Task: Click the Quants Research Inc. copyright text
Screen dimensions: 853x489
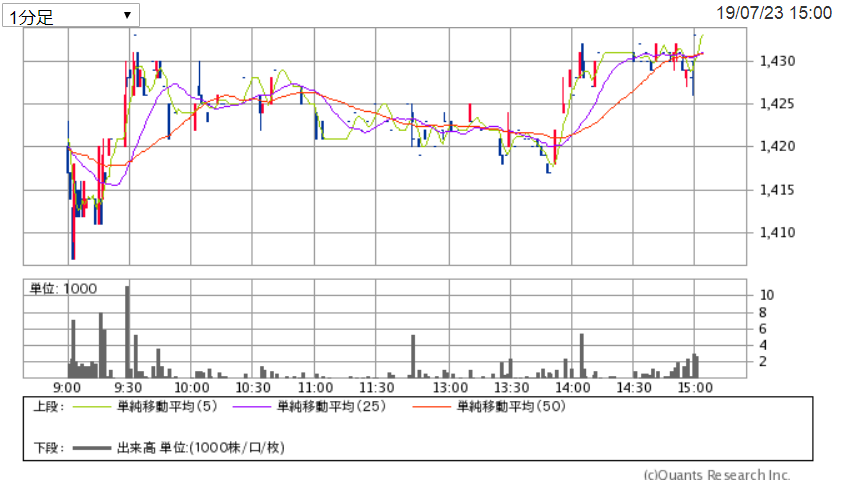Action: coord(717,475)
